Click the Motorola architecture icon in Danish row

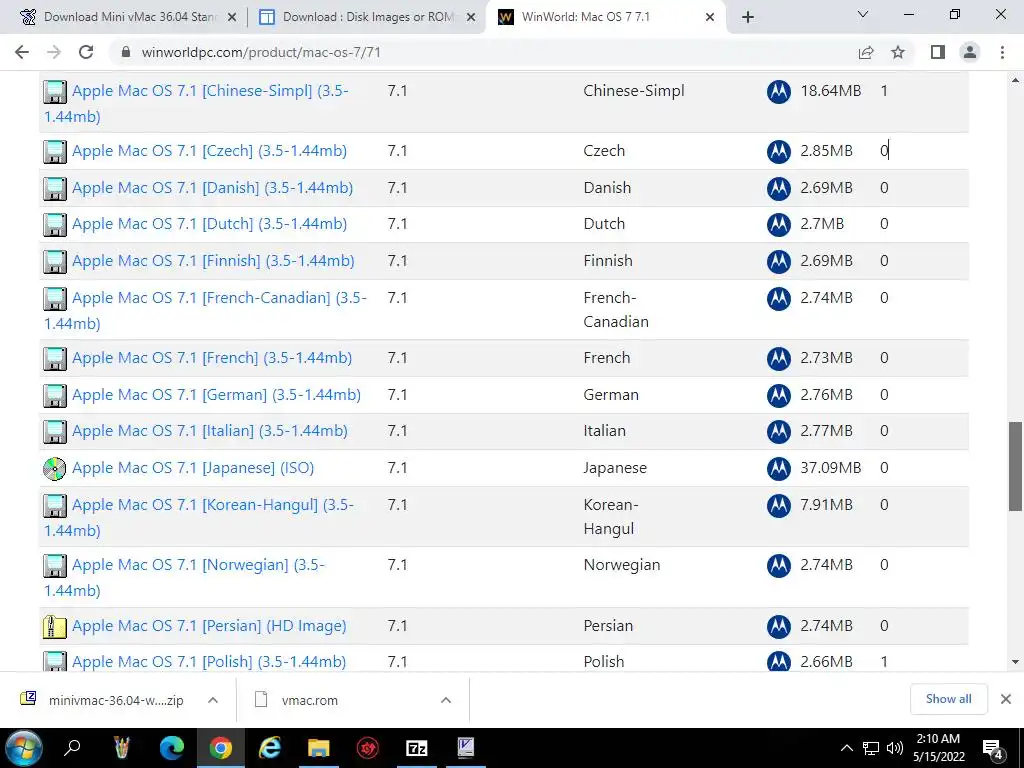pyautogui.click(x=778, y=189)
